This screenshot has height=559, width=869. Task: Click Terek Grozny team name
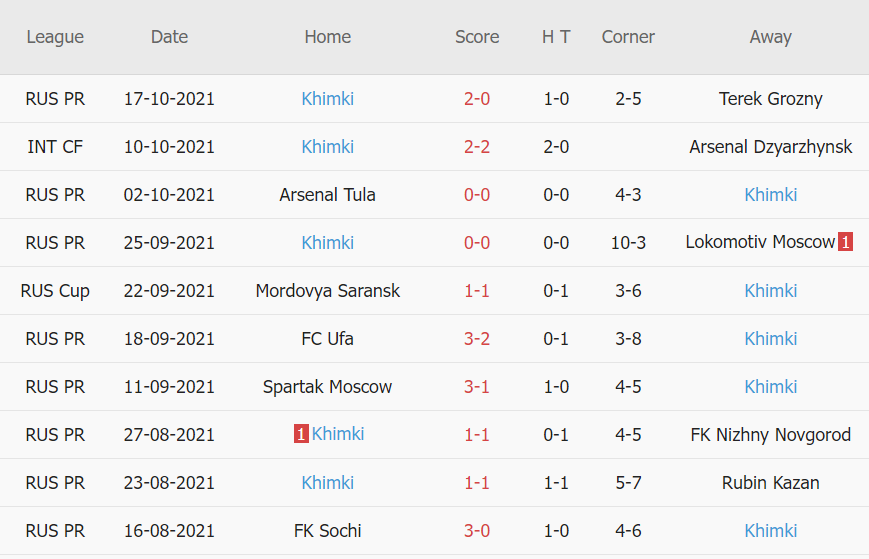tap(770, 99)
